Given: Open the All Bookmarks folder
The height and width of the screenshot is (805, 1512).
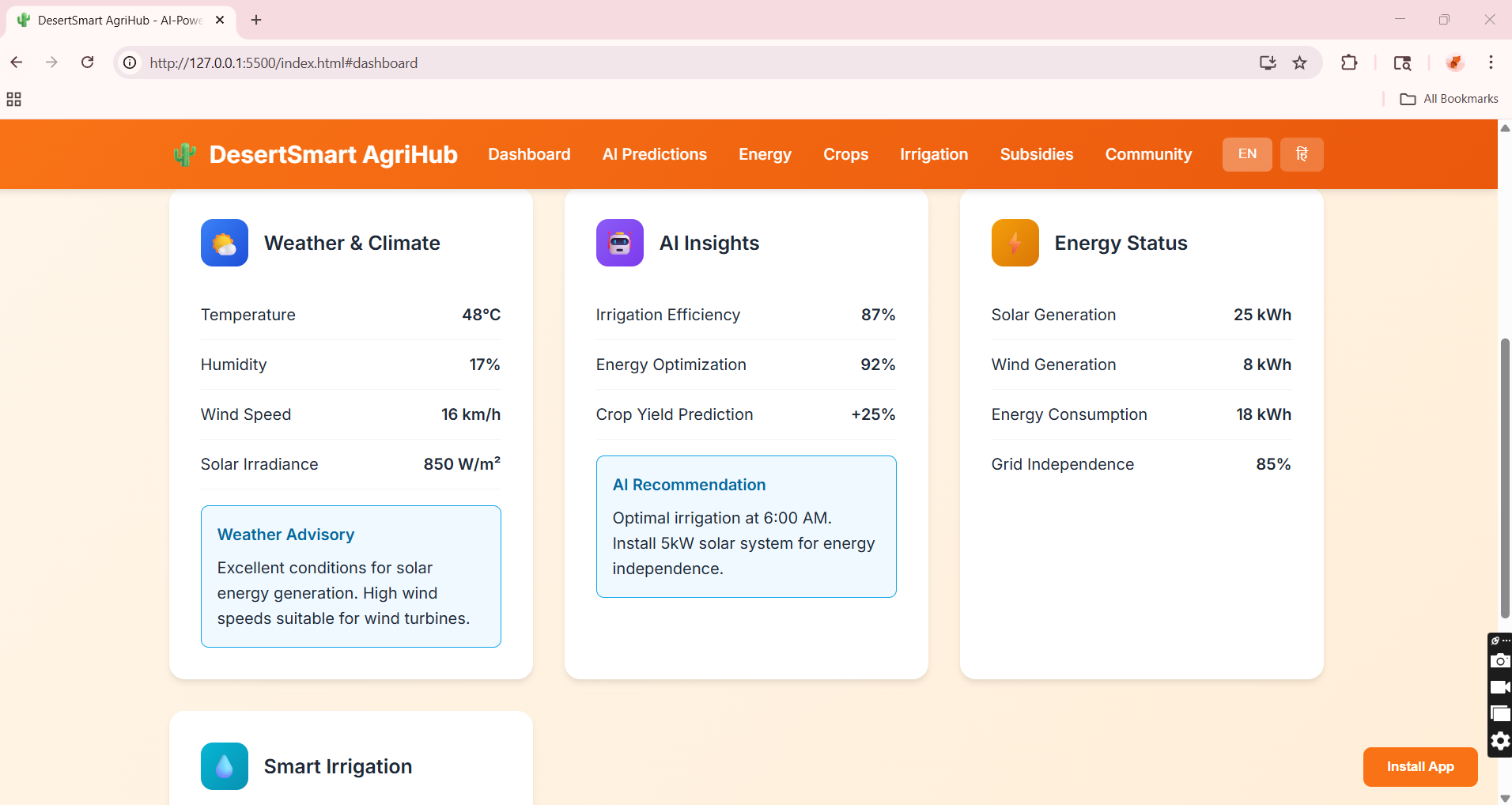Looking at the screenshot, I should tap(1449, 99).
